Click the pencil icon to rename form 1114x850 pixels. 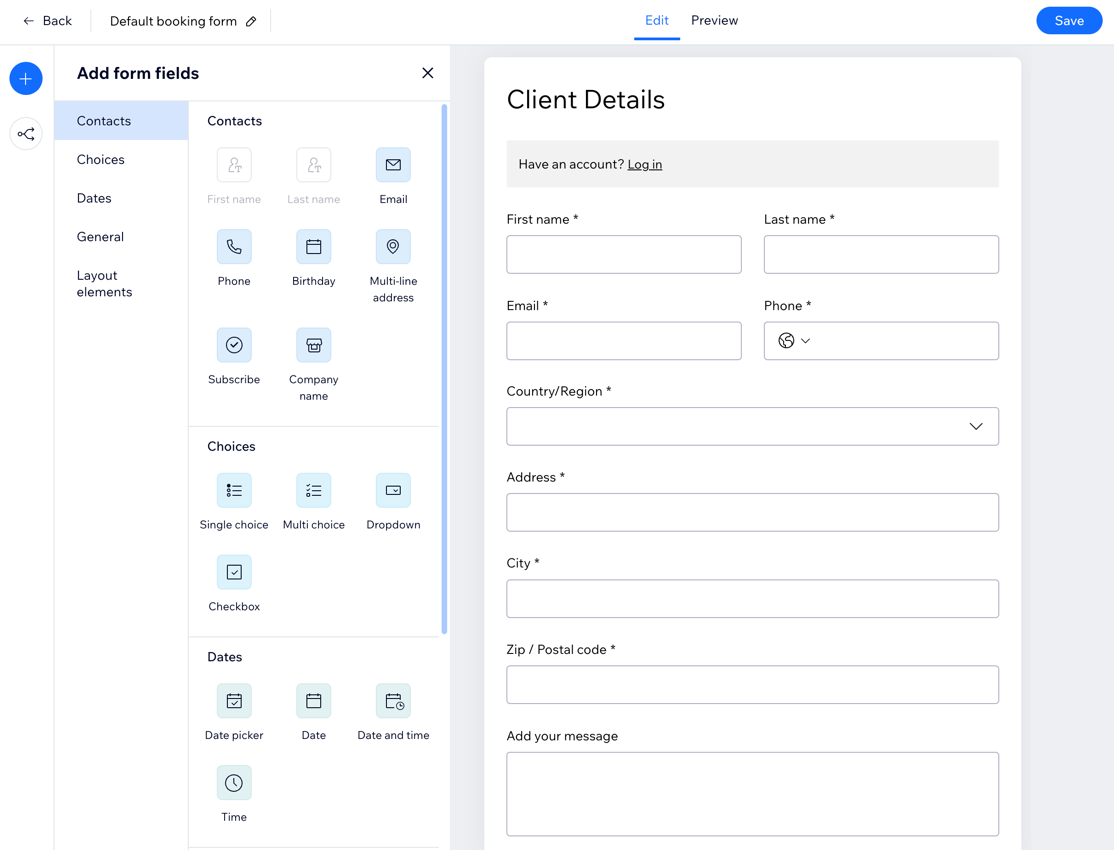click(251, 21)
